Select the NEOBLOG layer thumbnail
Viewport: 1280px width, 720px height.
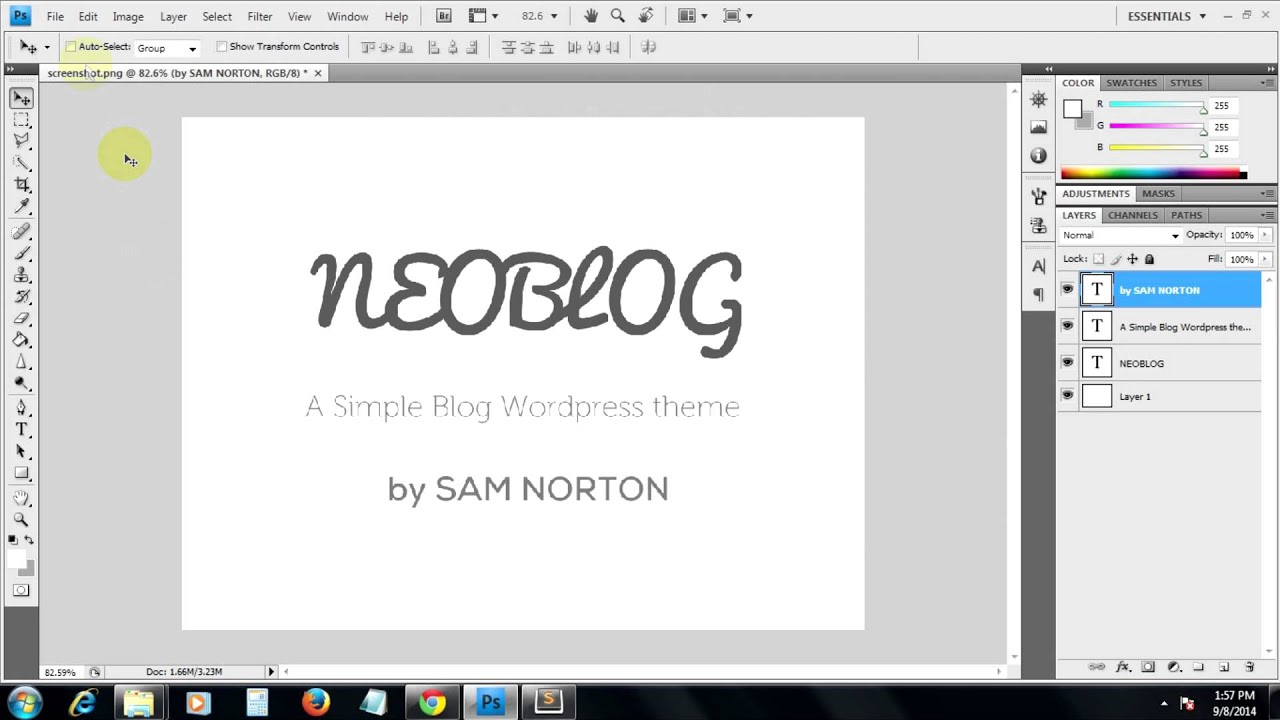(1097, 362)
